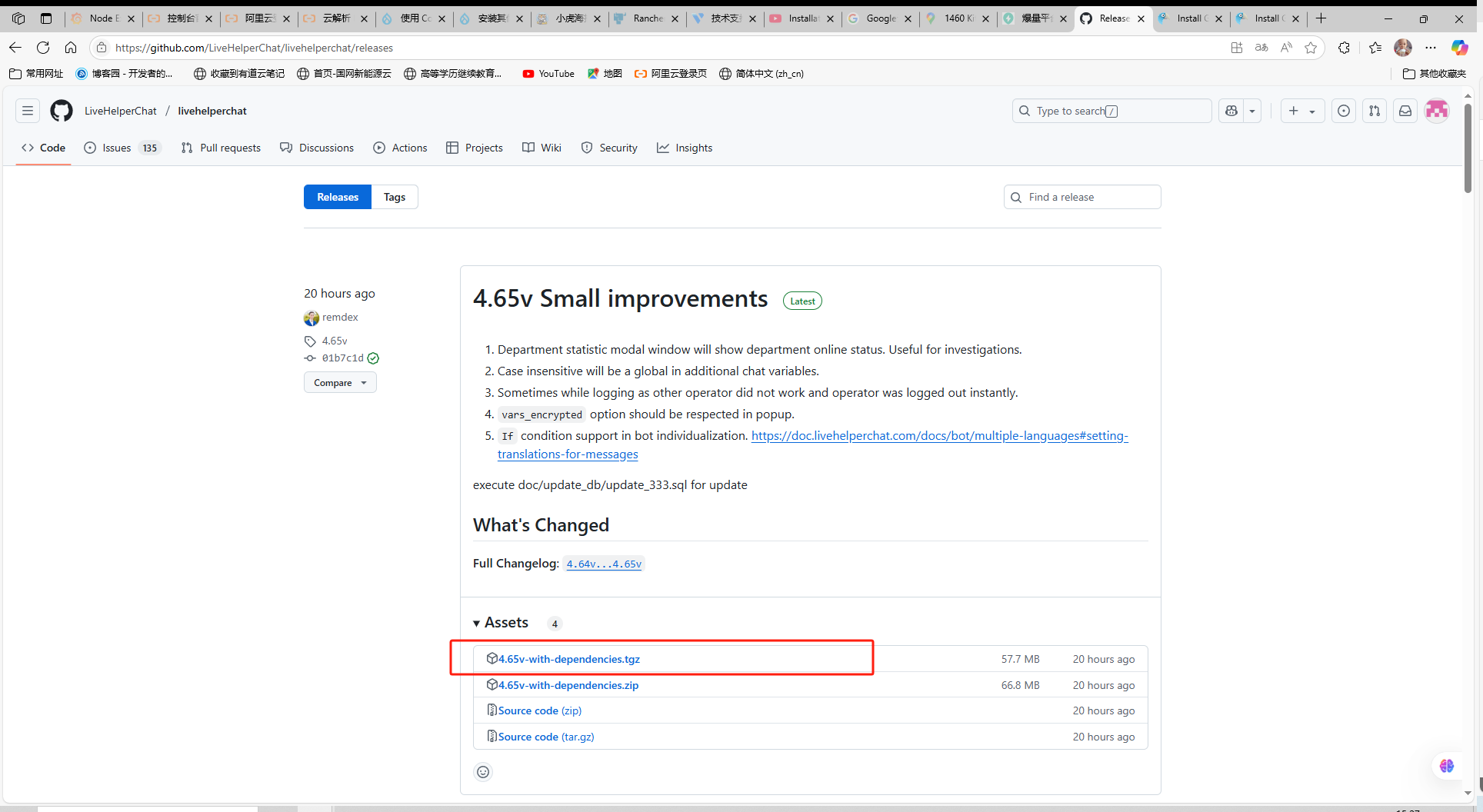Viewport: 1483px width, 812px height.
Task: Open the Edge Copilot sidebar icon
Action: 1459,48
